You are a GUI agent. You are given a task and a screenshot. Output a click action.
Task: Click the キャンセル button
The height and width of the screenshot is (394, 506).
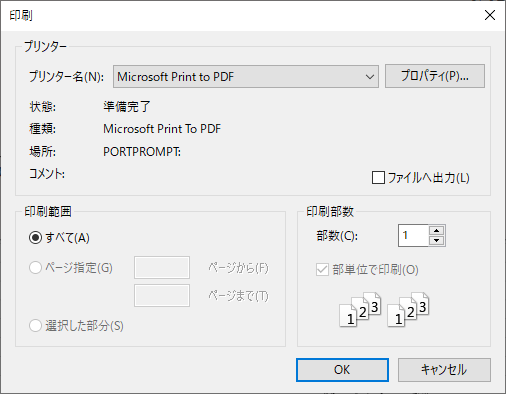[444, 370]
